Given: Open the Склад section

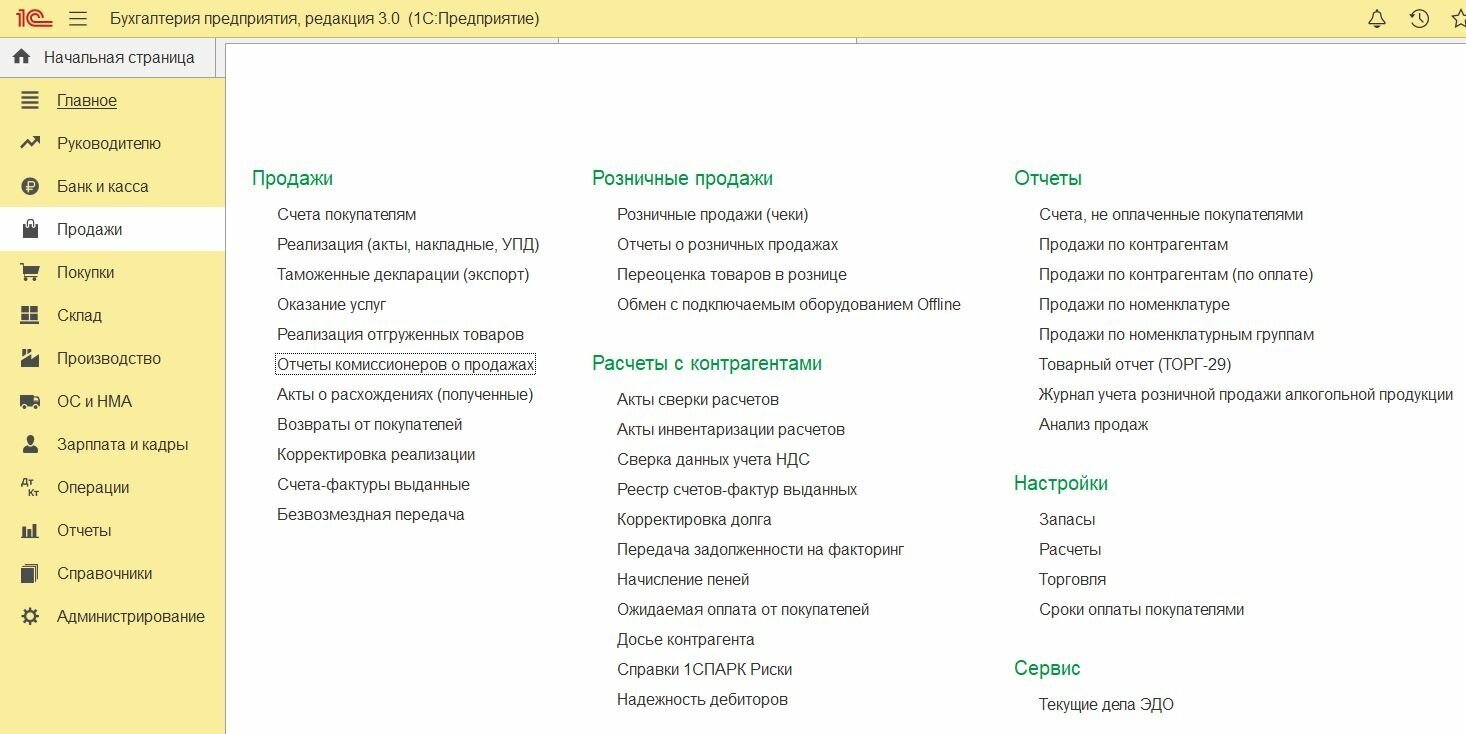Looking at the screenshot, I should 80,315.
